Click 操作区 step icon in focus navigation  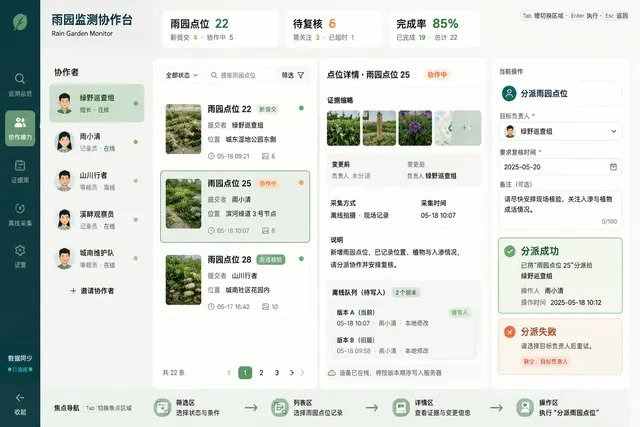point(525,407)
